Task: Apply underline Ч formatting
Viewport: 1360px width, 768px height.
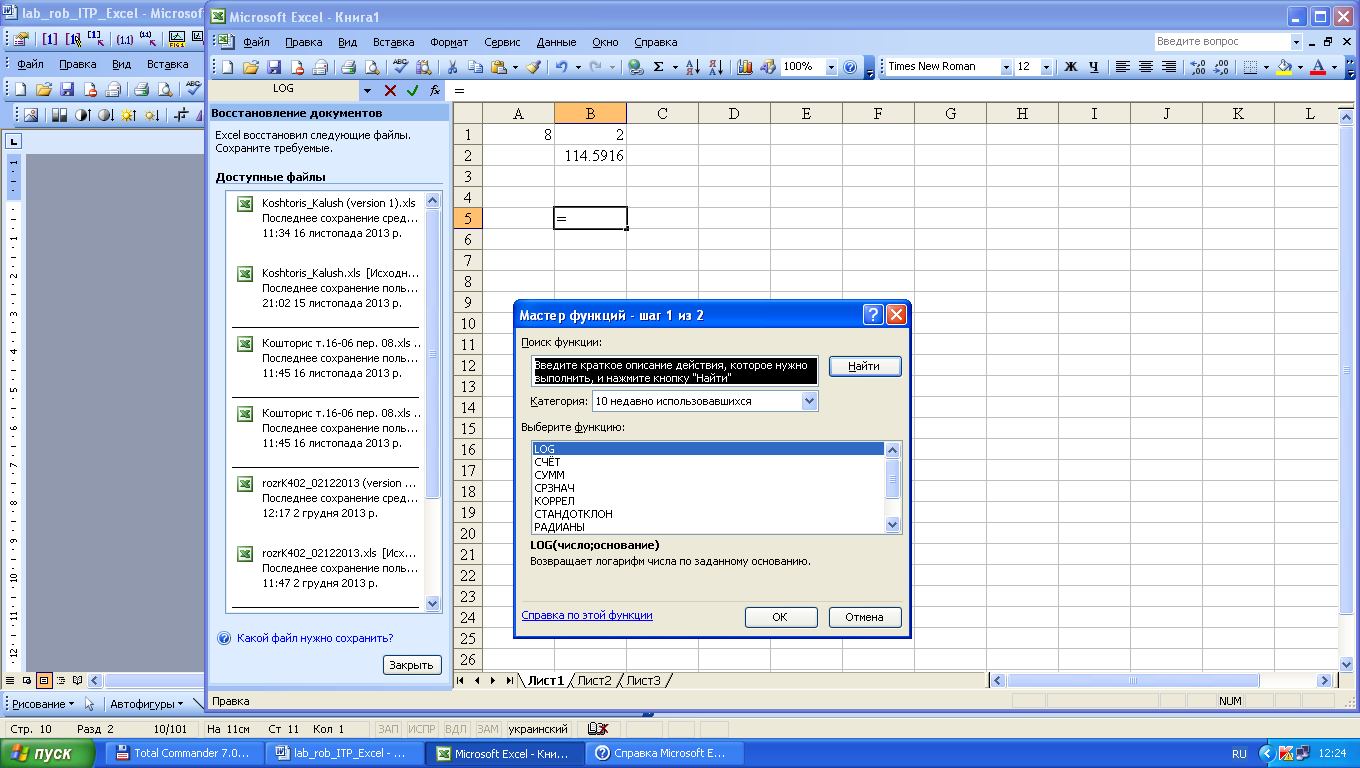Action: [1093, 67]
